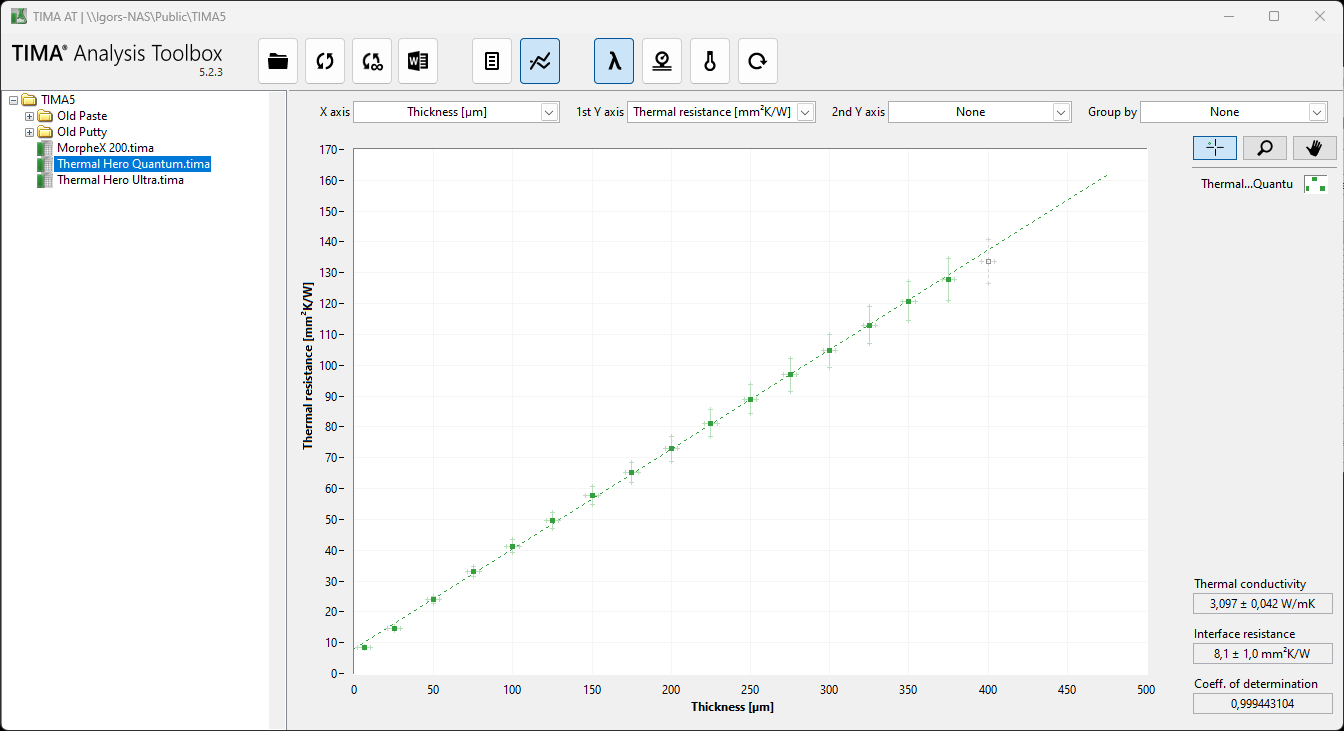1344x731 pixels.
Task: Open a folder with the folder toolbar icon
Action: 278,61
